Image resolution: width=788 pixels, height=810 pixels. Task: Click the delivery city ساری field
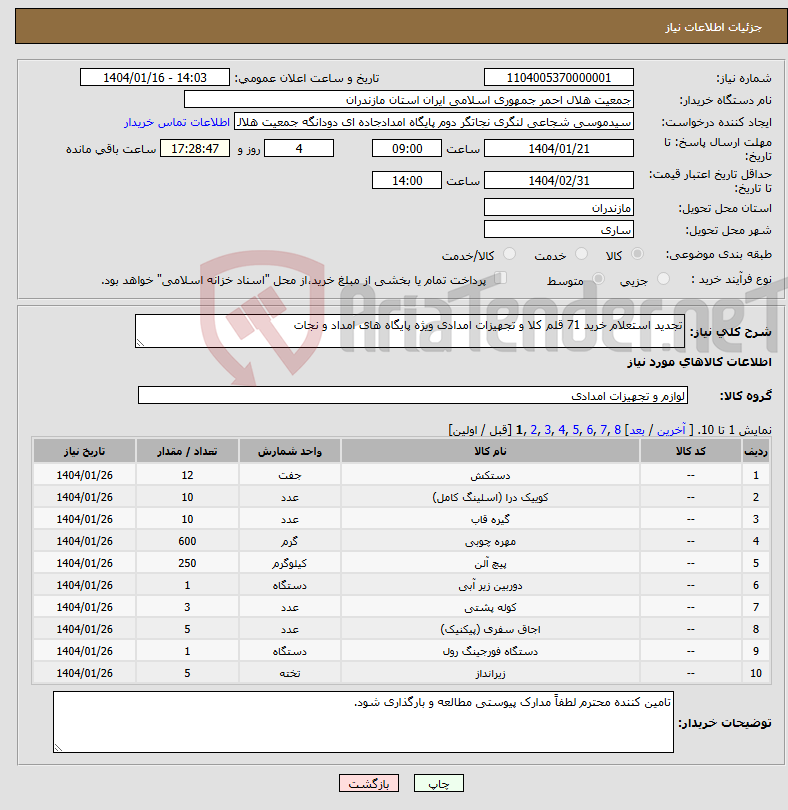(559, 230)
